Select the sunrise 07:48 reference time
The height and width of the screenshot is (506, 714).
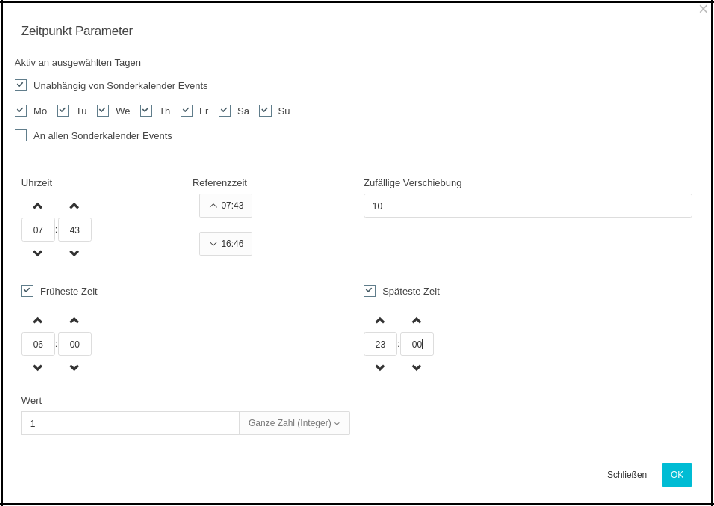click(x=226, y=205)
